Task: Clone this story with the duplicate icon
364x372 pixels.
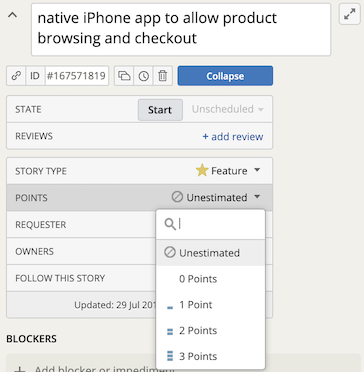Action: tap(124, 76)
